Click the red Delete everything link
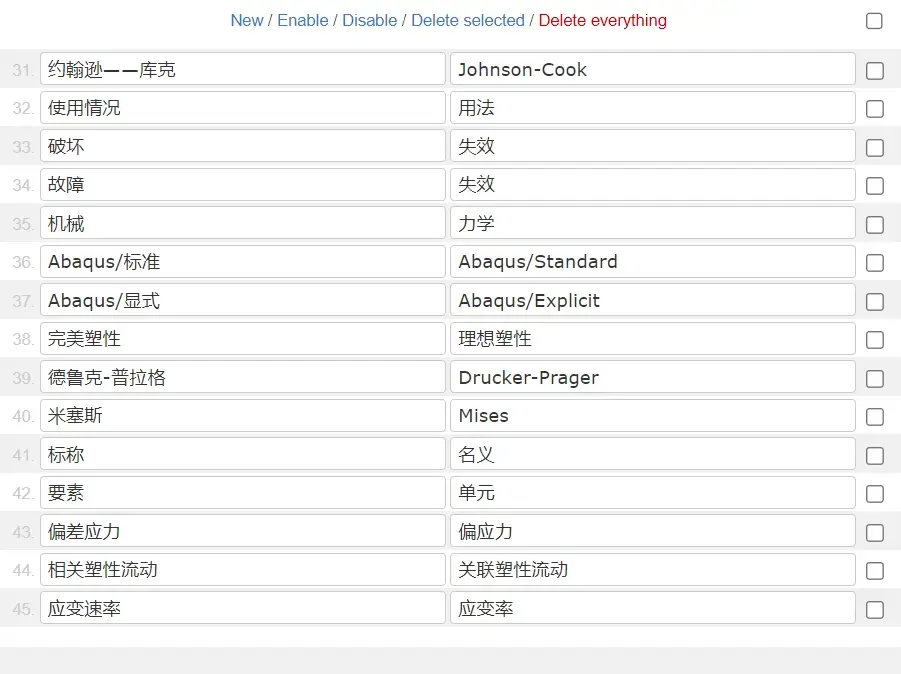The width and height of the screenshot is (901, 674). pyautogui.click(x=602, y=21)
